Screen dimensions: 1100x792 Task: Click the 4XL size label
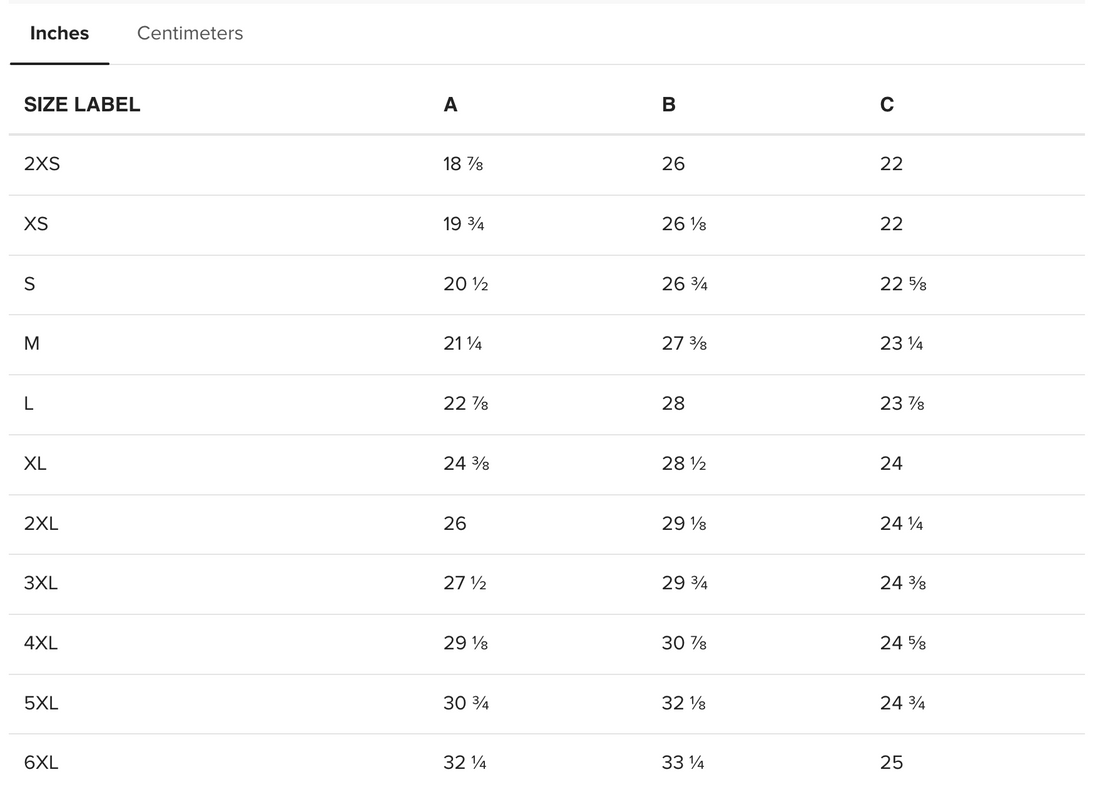(x=41, y=643)
